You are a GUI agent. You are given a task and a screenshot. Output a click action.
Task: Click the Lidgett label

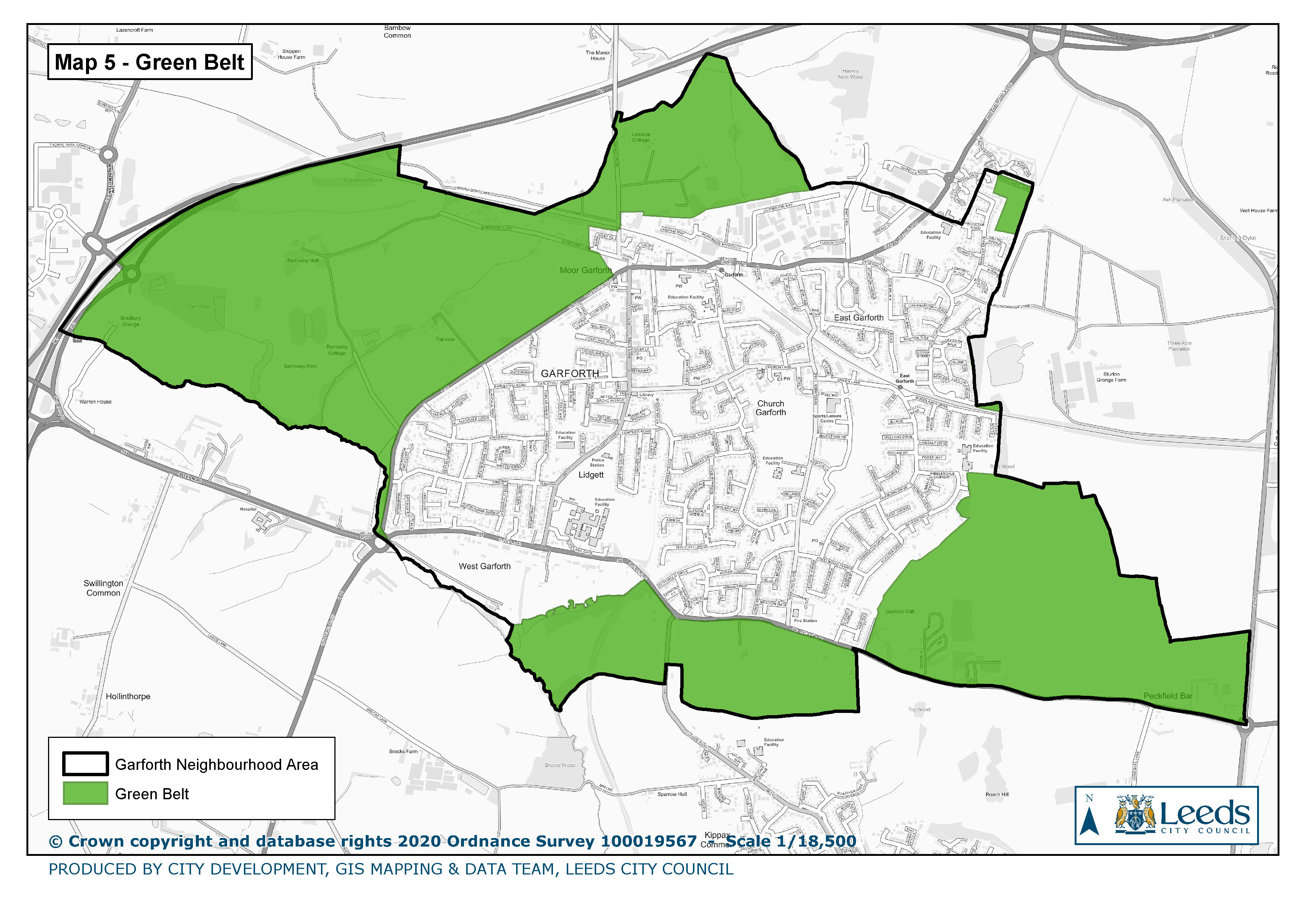[x=591, y=475]
